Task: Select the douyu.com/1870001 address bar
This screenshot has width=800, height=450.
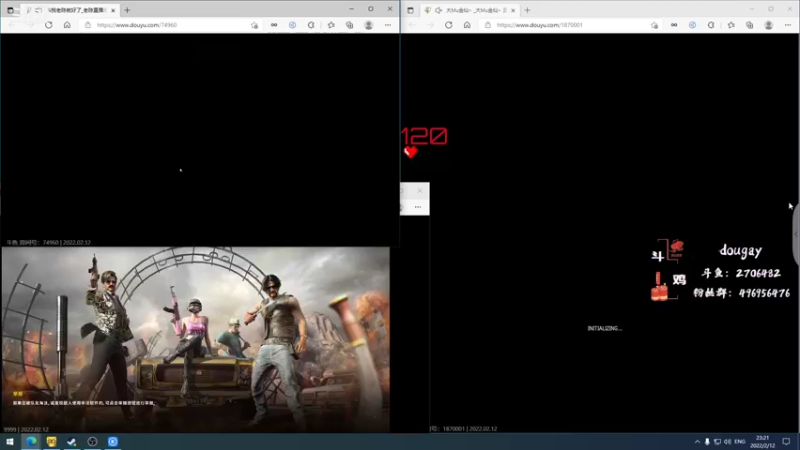Action: tap(568, 25)
